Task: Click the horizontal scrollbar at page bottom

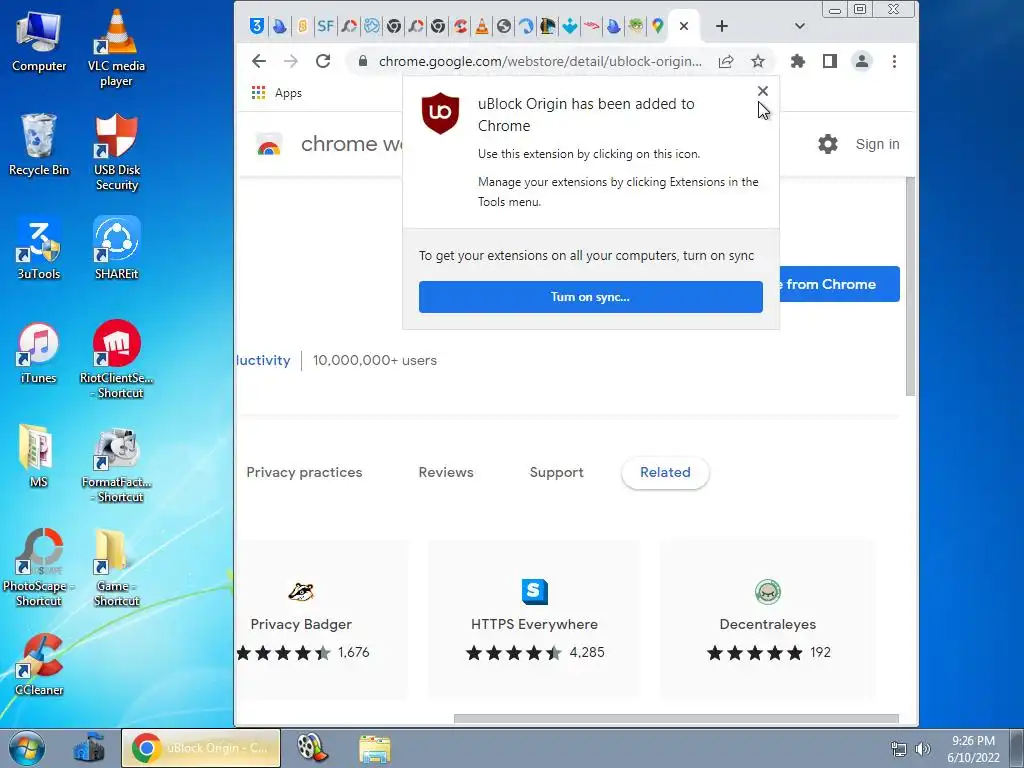Action: point(676,718)
